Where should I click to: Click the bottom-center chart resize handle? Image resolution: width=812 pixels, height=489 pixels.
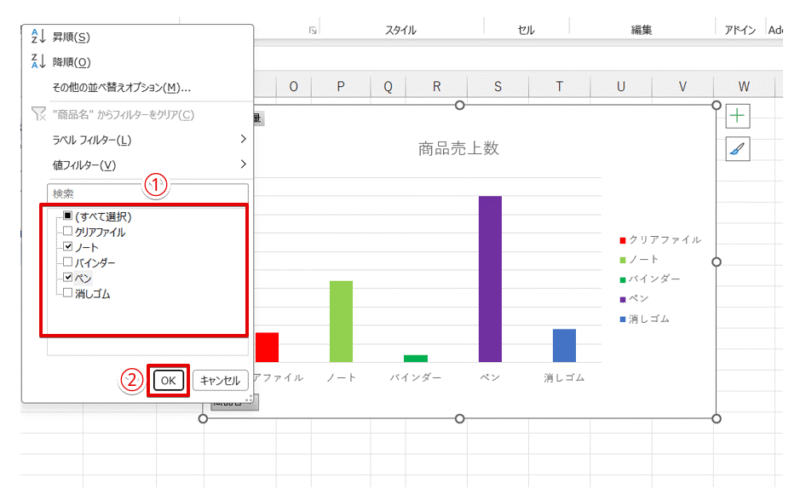(x=459, y=419)
